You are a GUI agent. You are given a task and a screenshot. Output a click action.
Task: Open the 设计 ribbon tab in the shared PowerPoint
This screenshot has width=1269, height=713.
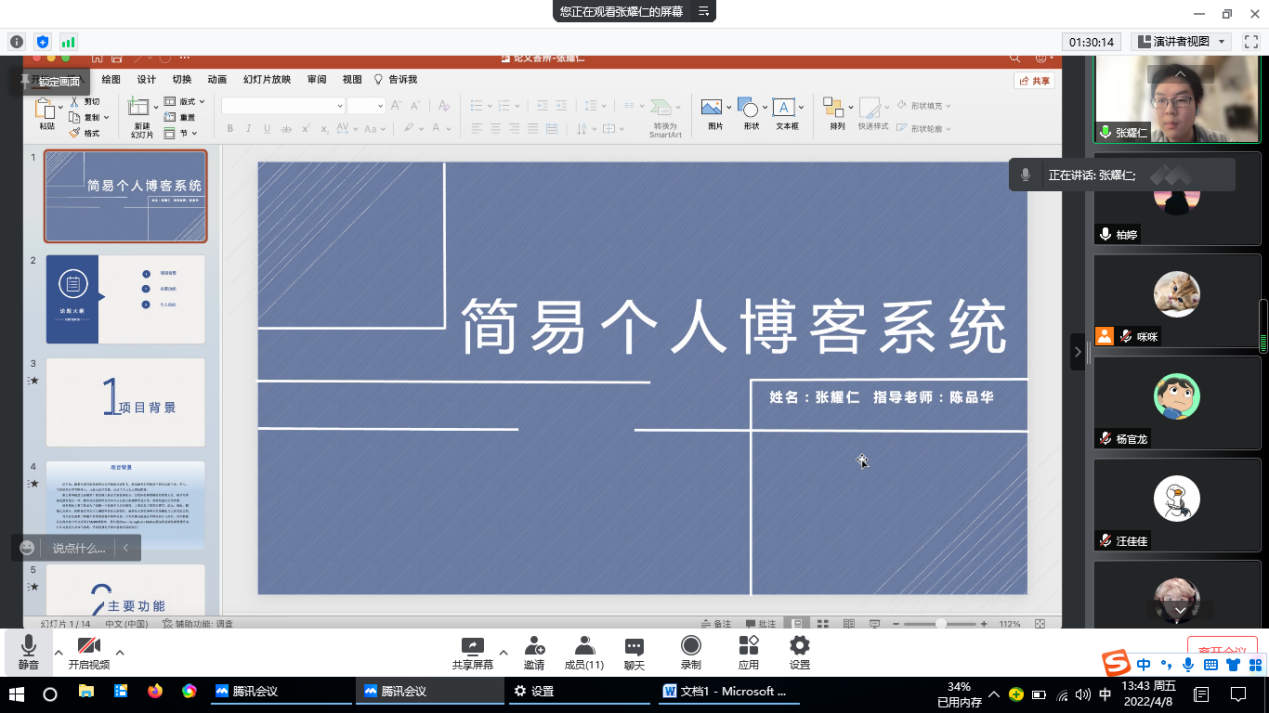pos(146,80)
